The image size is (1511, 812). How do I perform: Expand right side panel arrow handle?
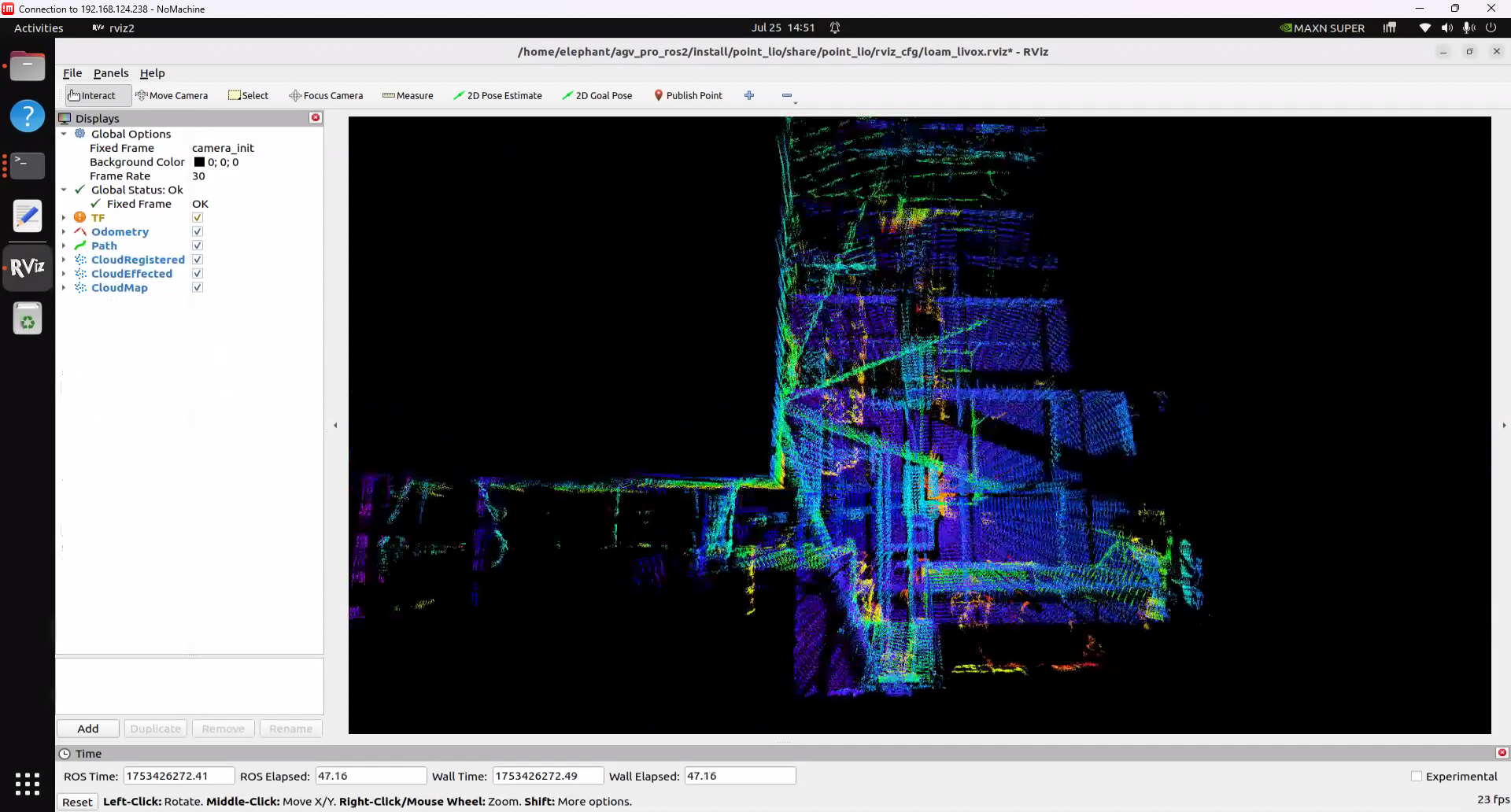coord(1504,426)
